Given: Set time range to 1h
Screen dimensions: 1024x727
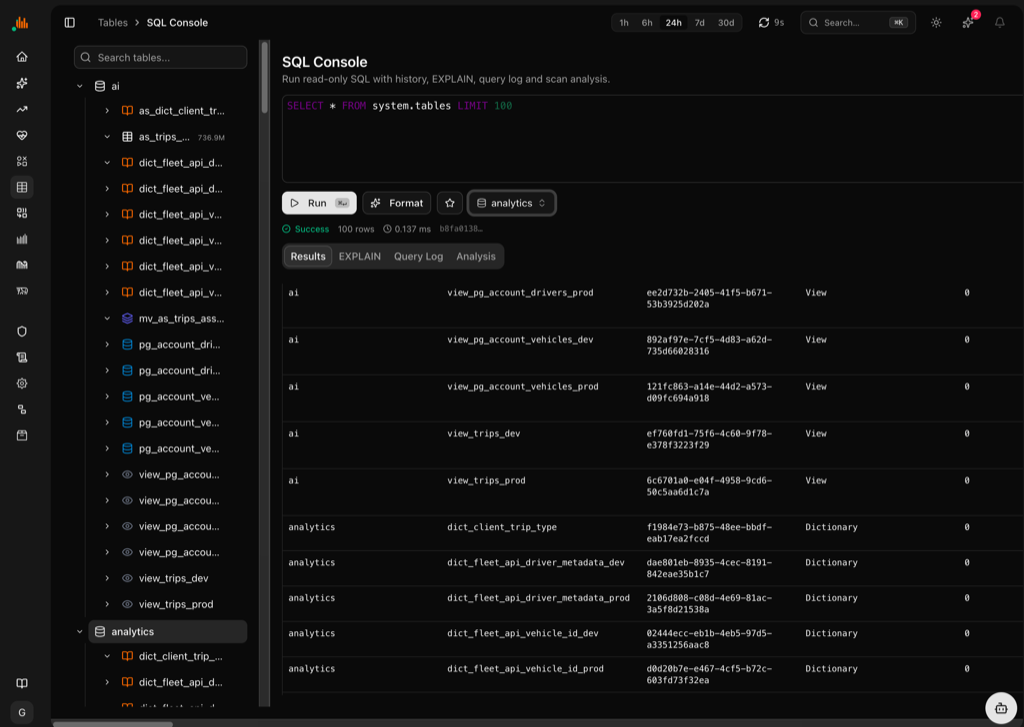Looking at the screenshot, I should coord(624,23).
